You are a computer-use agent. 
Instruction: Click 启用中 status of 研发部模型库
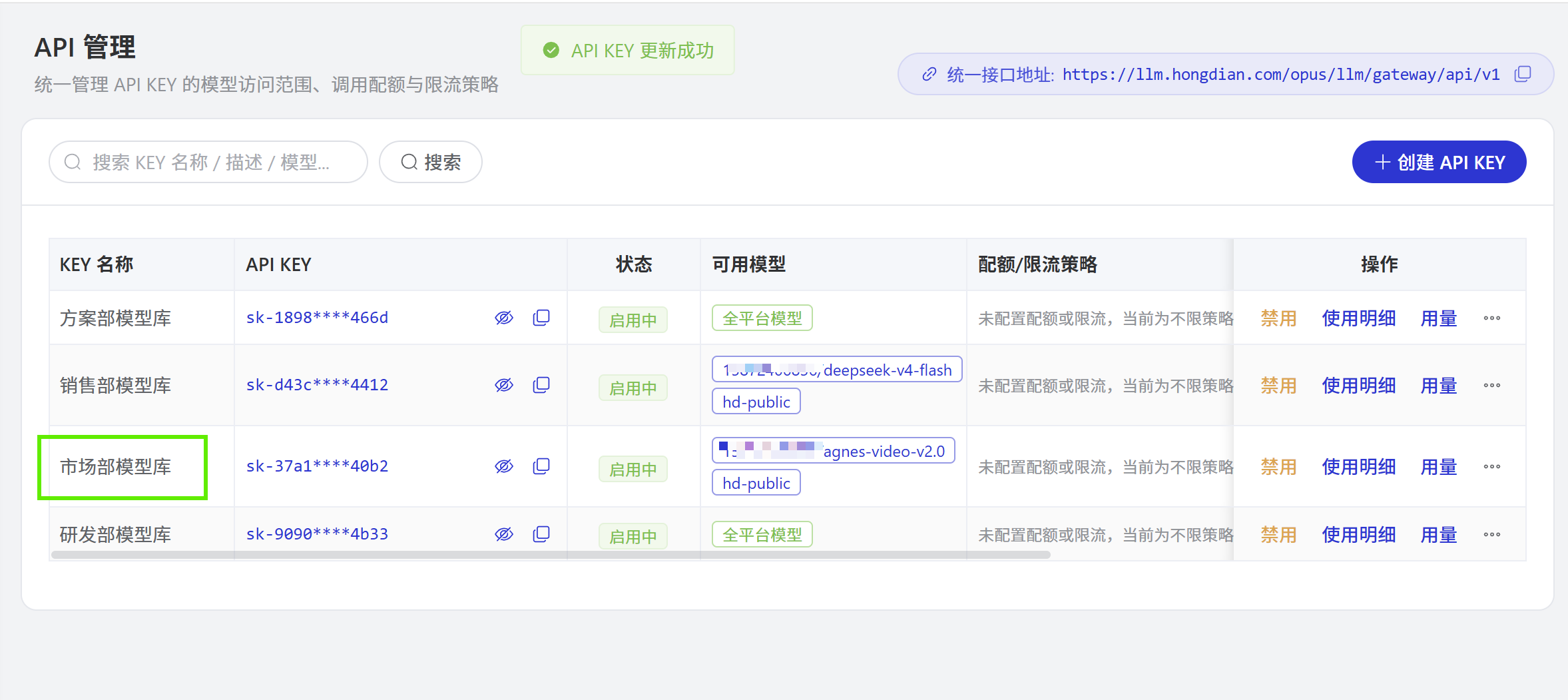pos(633,536)
